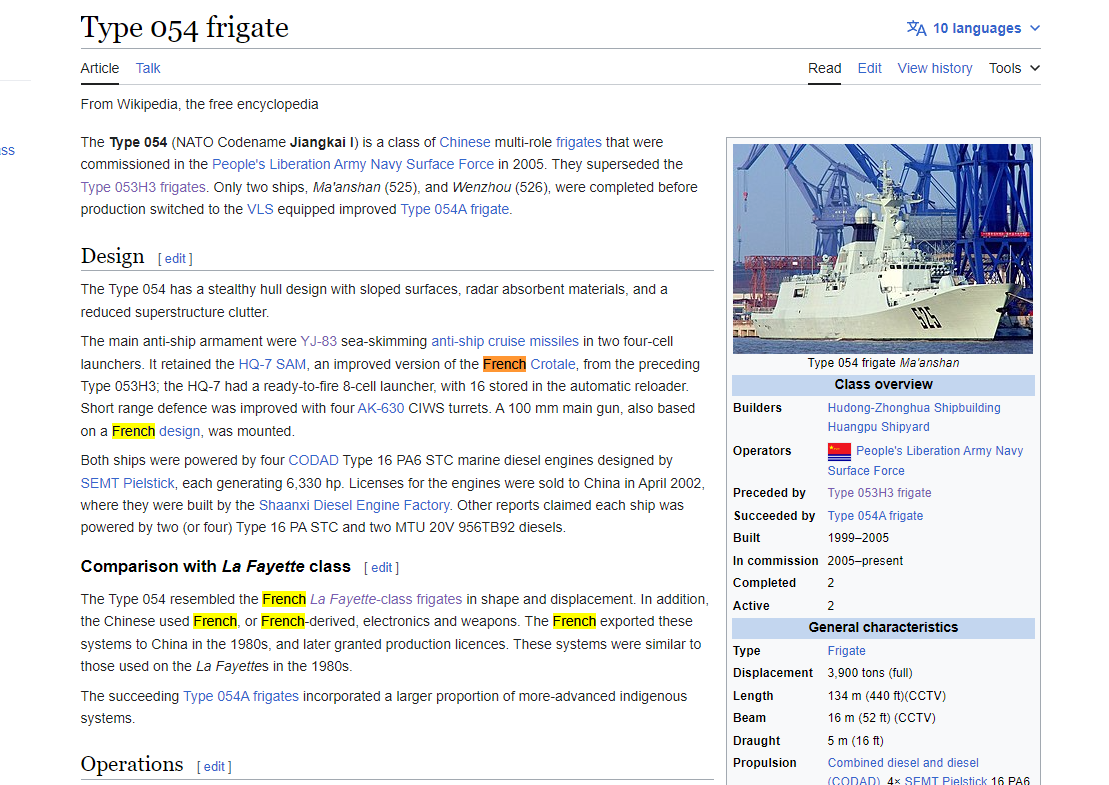
Task: Open the View history tab
Action: 935,69
